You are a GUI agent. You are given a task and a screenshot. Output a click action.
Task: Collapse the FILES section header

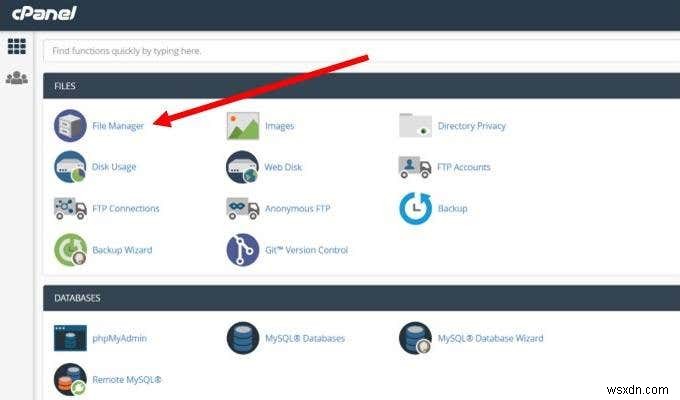coord(361,86)
